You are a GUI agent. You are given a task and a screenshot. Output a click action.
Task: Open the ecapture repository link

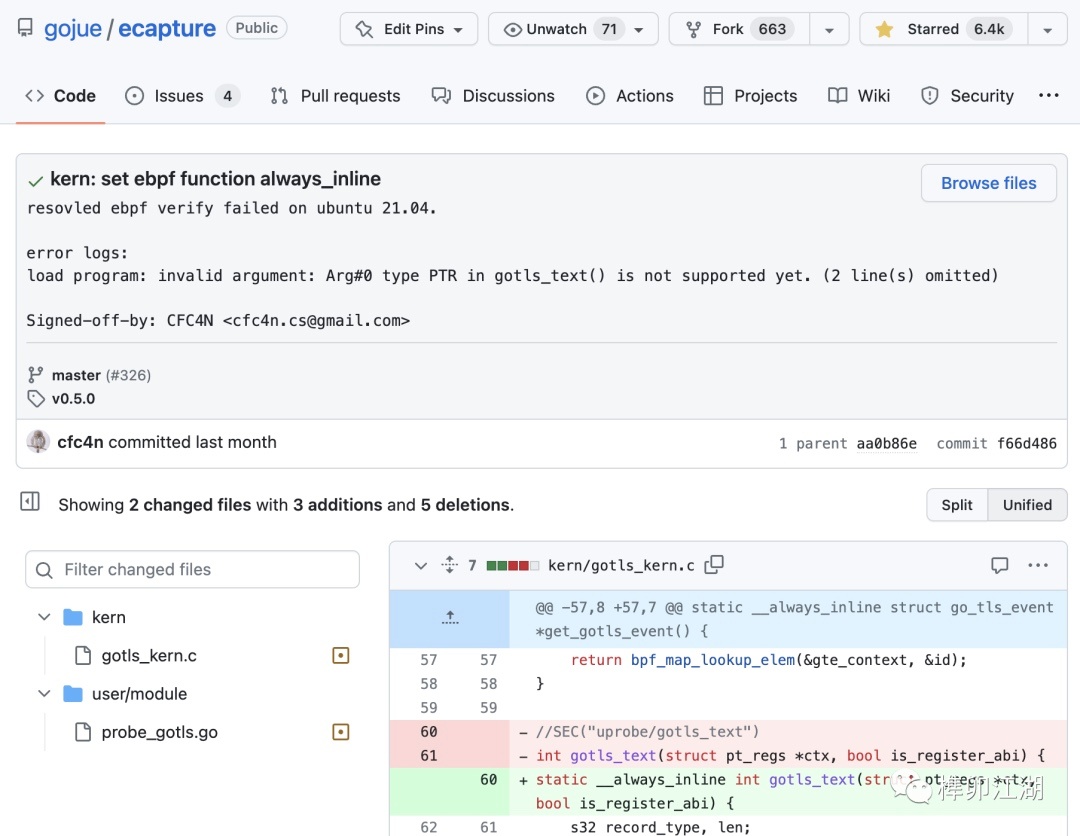pyautogui.click(x=167, y=29)
